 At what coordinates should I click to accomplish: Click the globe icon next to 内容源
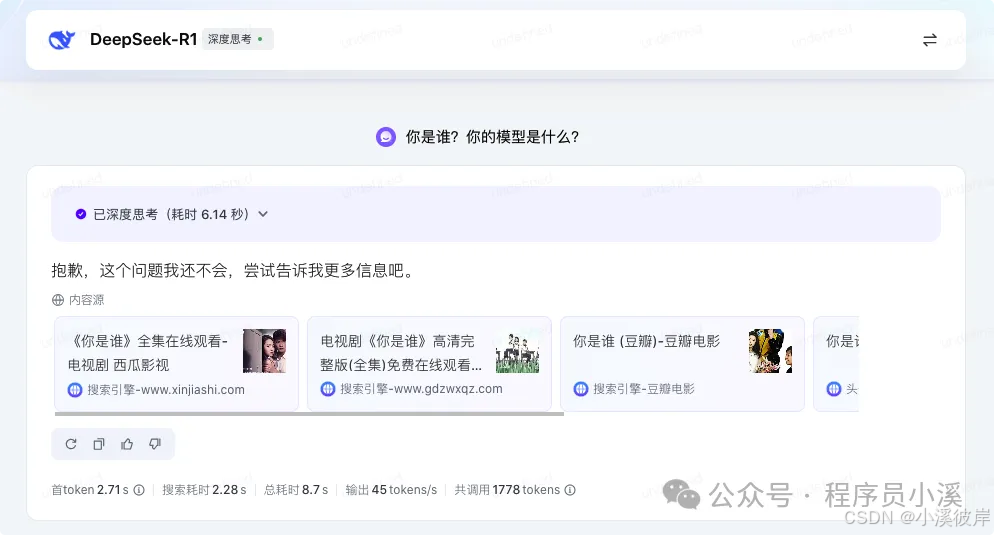(x=58, y=300)
